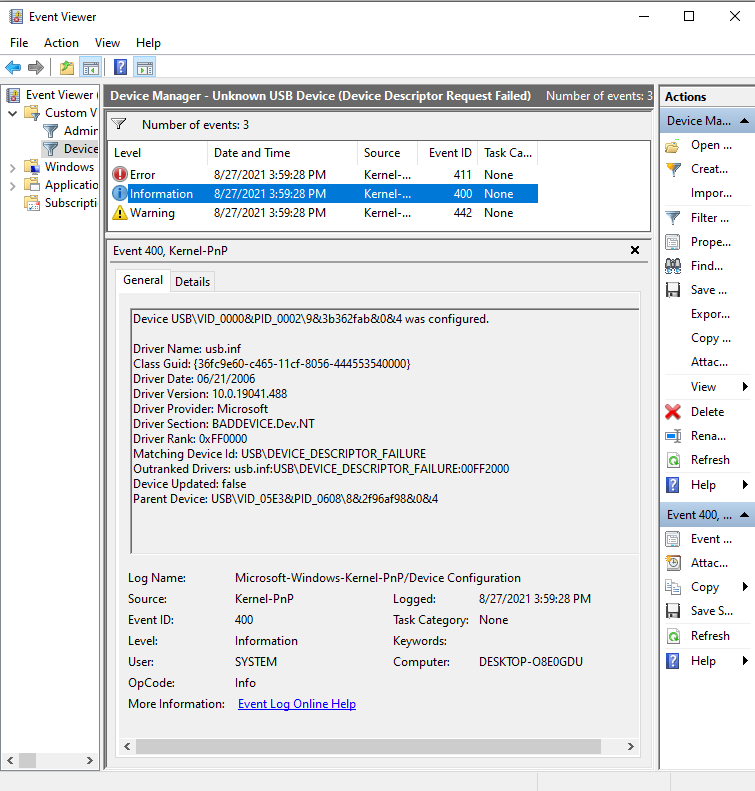The height and width of the screenshot is (791, 755).
Task: Click the Save Selected Events disk icon
Action: point(673,611)
